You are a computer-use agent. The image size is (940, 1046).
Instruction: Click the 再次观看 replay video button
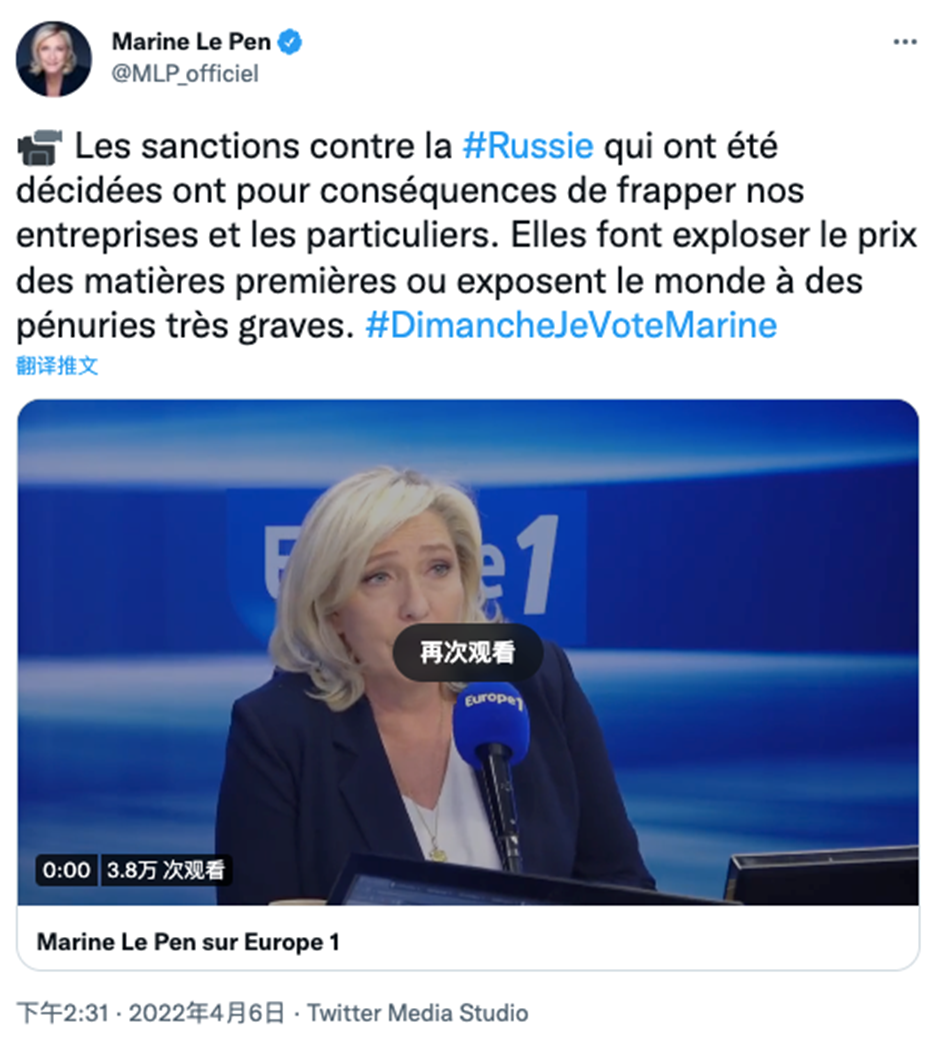[468, 652]
